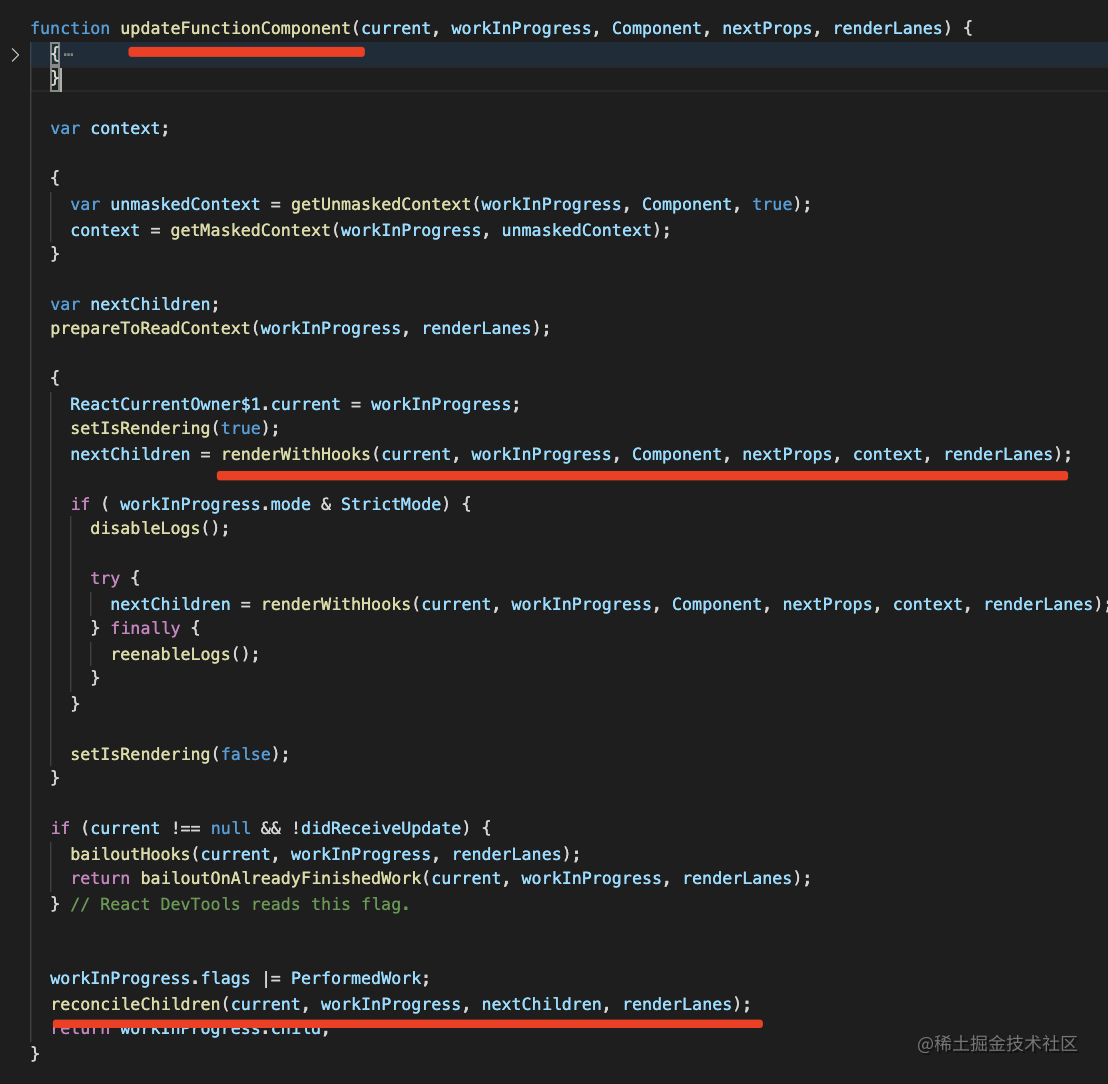Click the setIsRendering(true) call

tap(175, 428)
